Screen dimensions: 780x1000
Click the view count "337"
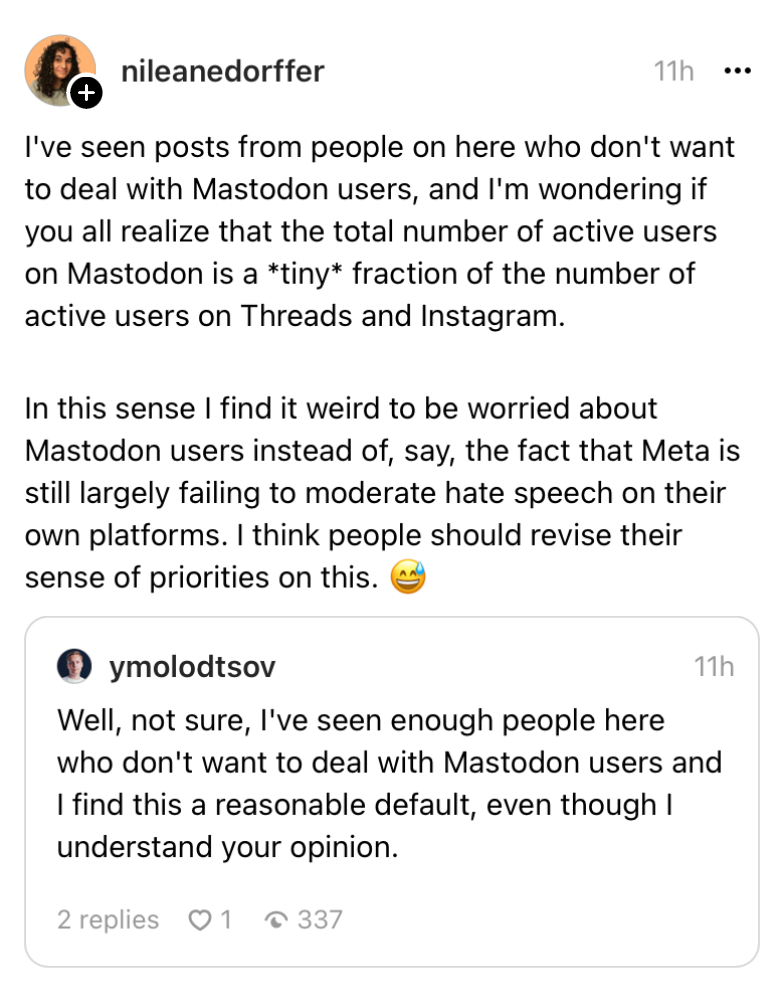click(x=320, y=919)
